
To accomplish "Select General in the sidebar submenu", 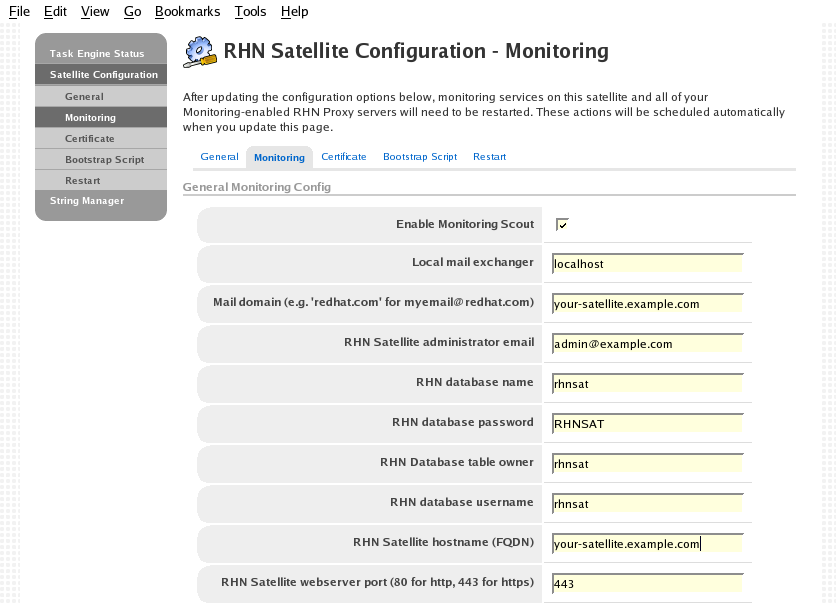I will tap(84, 97).
